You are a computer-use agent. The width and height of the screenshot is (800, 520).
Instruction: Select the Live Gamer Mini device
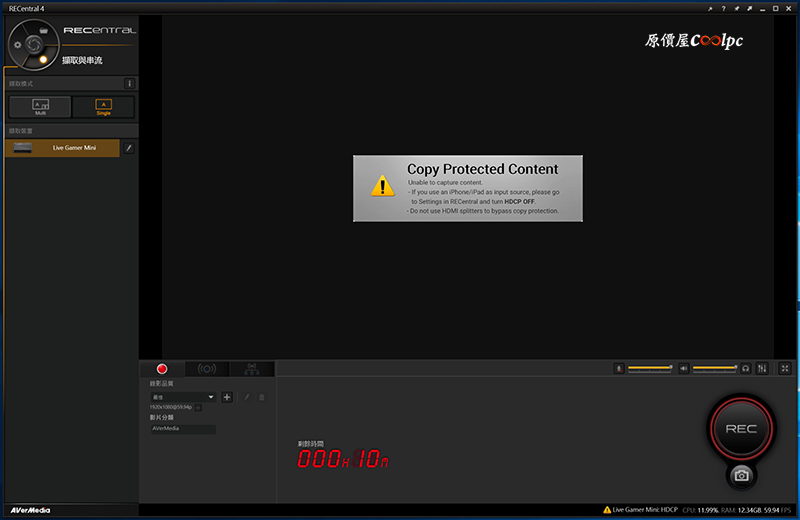point(62,148)
